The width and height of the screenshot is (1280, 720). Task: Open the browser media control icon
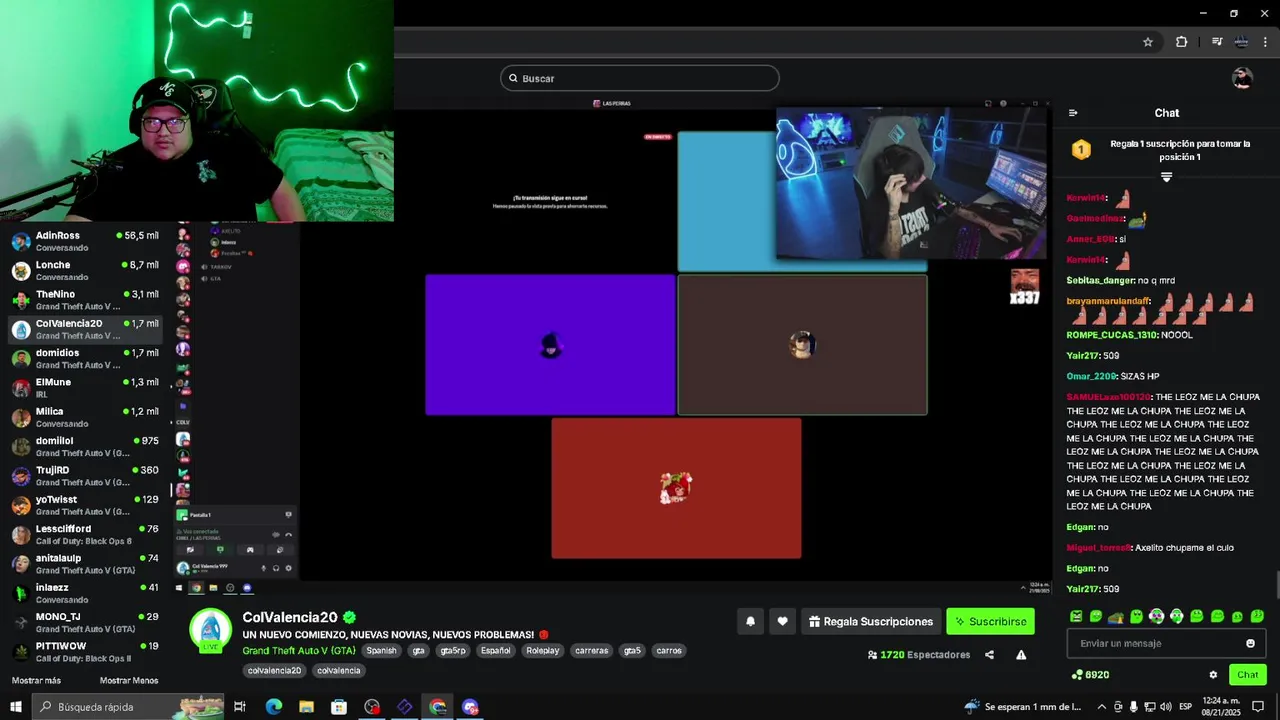[1217, 42]
